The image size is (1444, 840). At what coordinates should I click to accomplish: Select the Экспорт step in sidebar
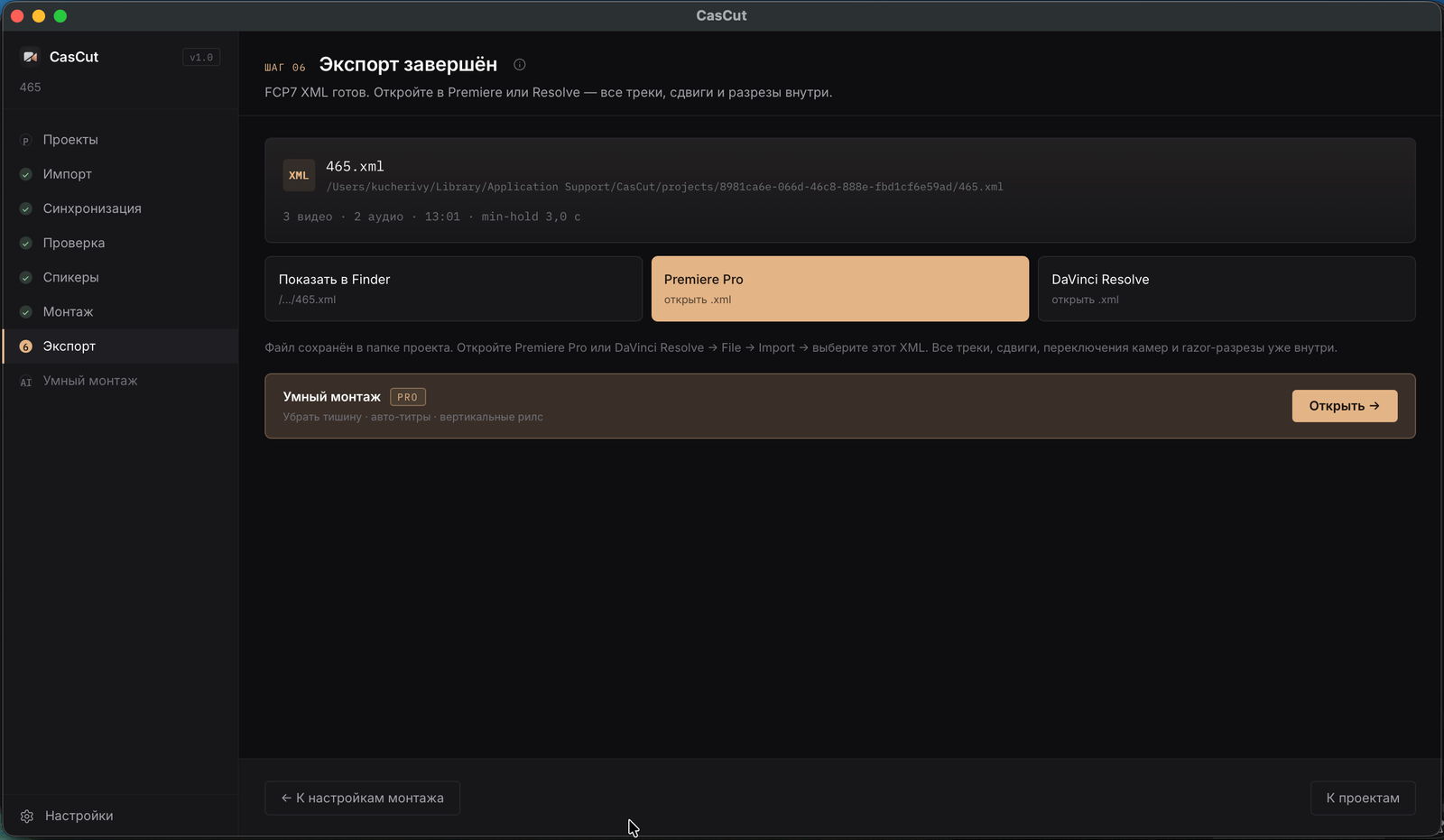[x=121, y=346]
